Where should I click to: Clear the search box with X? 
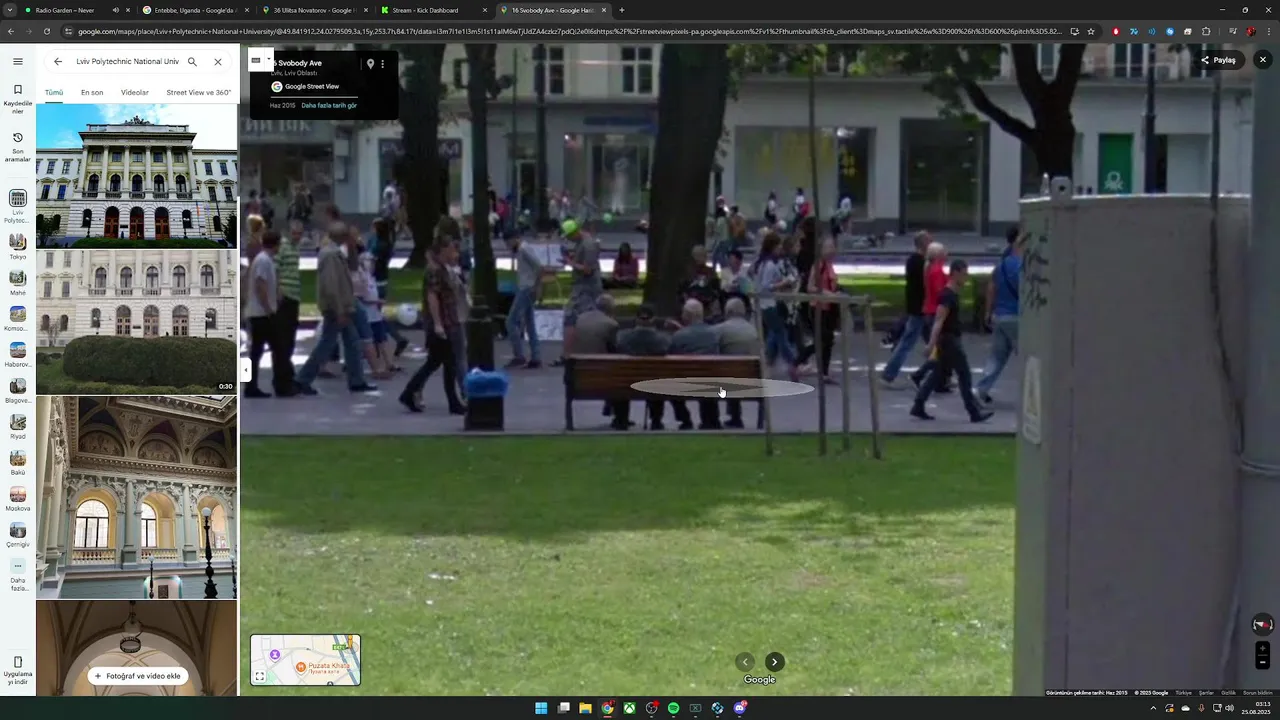pyautogui.click(x=218, y=62)
